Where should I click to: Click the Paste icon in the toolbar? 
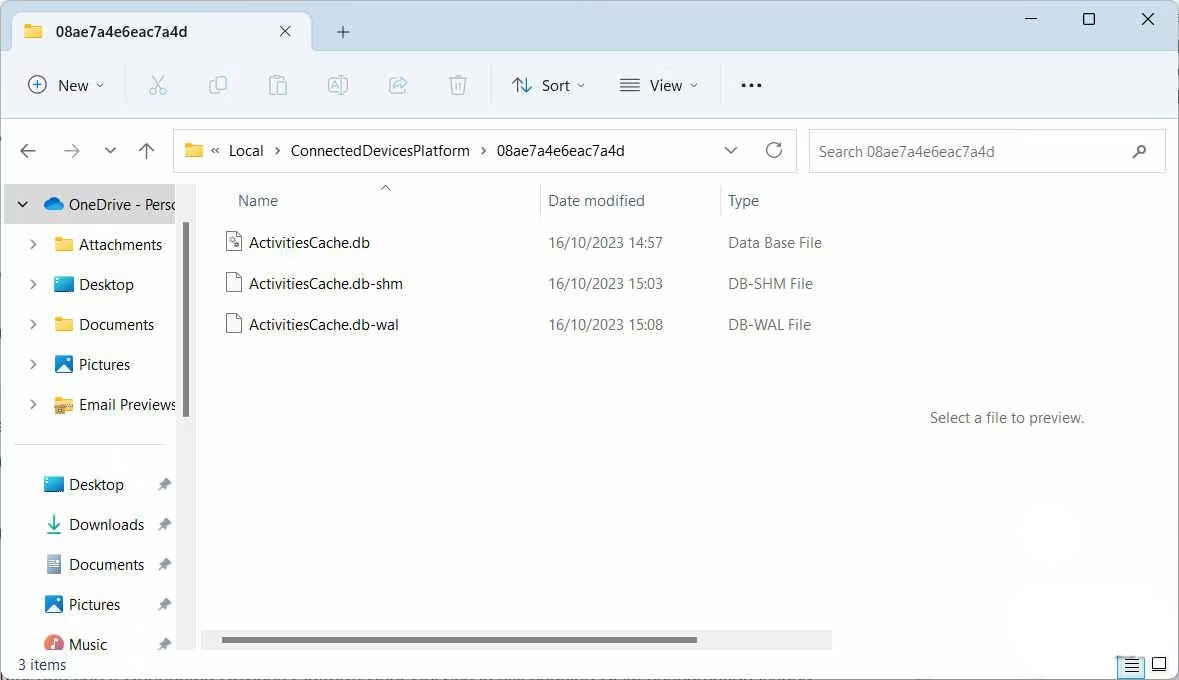point(278,85)
